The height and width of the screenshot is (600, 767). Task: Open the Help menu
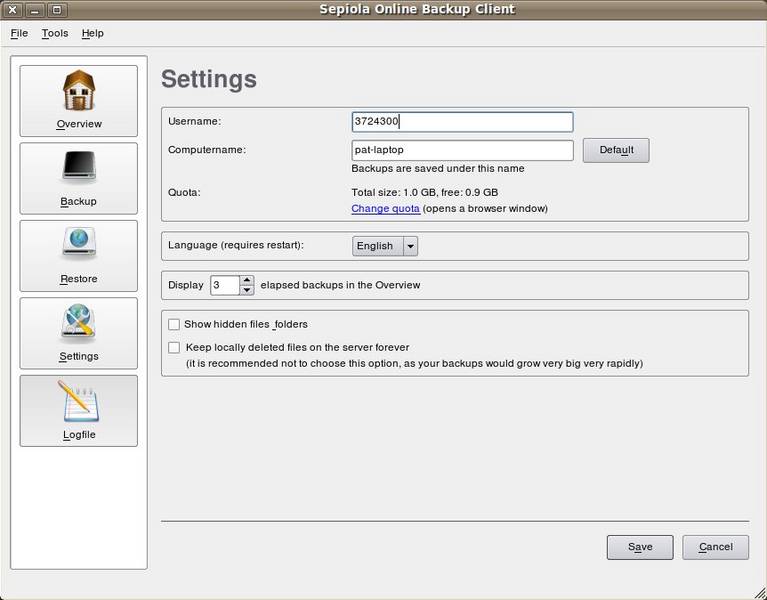(x=92, y=33)
